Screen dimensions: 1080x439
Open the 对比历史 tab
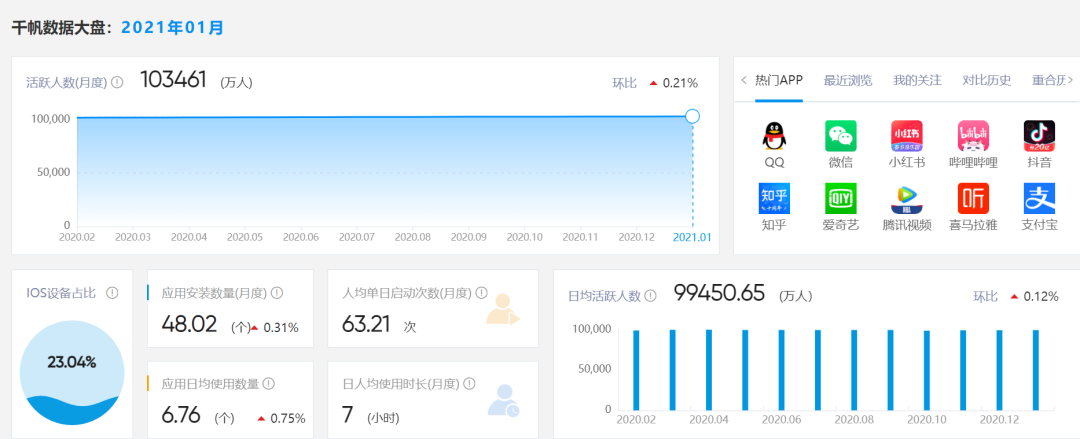click(986, 81)
